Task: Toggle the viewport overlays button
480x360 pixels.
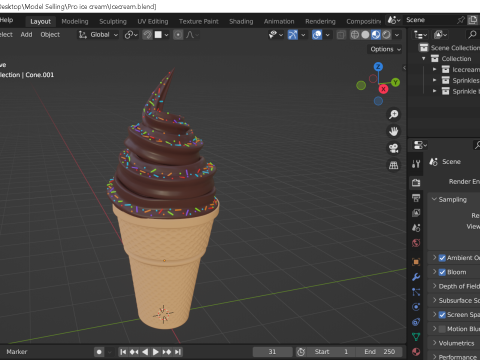Action: 317,35
